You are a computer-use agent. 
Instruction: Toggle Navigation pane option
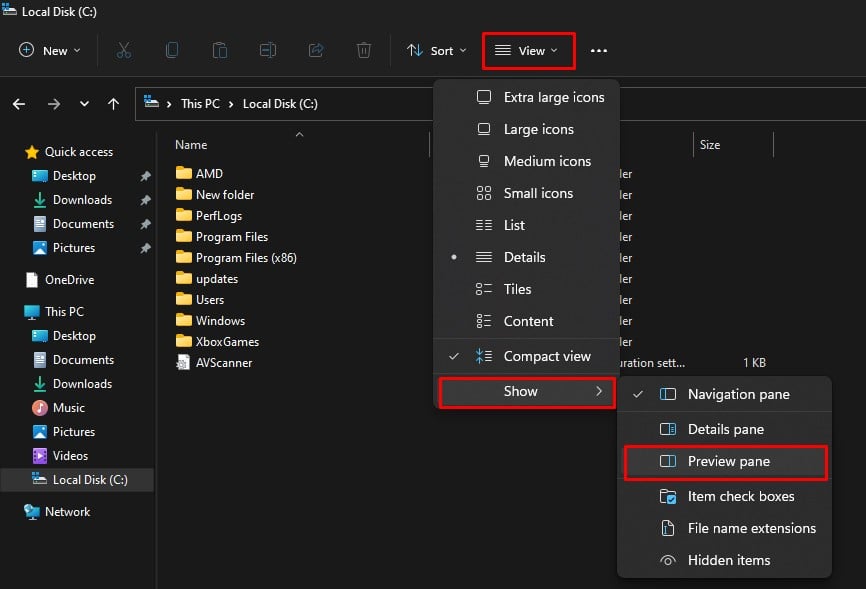pos(738,395)
